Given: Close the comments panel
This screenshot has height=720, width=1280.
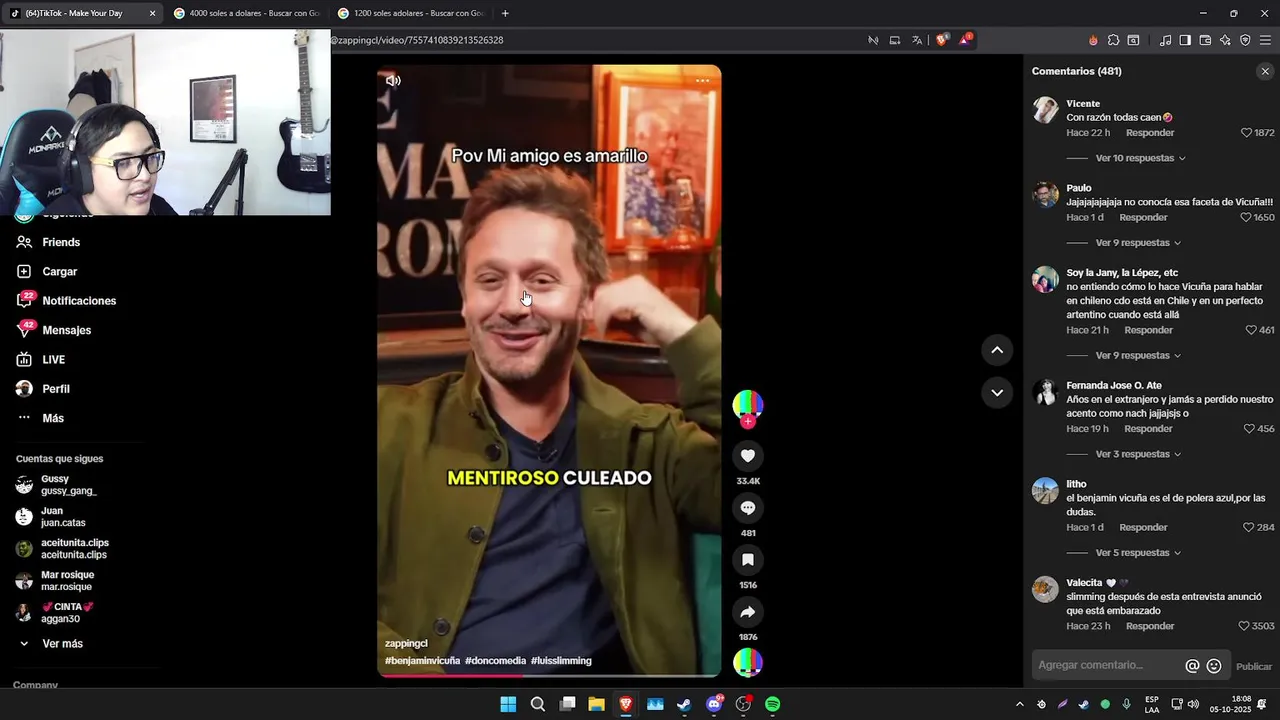Looking at the screenshot, I should tap(1265, 72).
